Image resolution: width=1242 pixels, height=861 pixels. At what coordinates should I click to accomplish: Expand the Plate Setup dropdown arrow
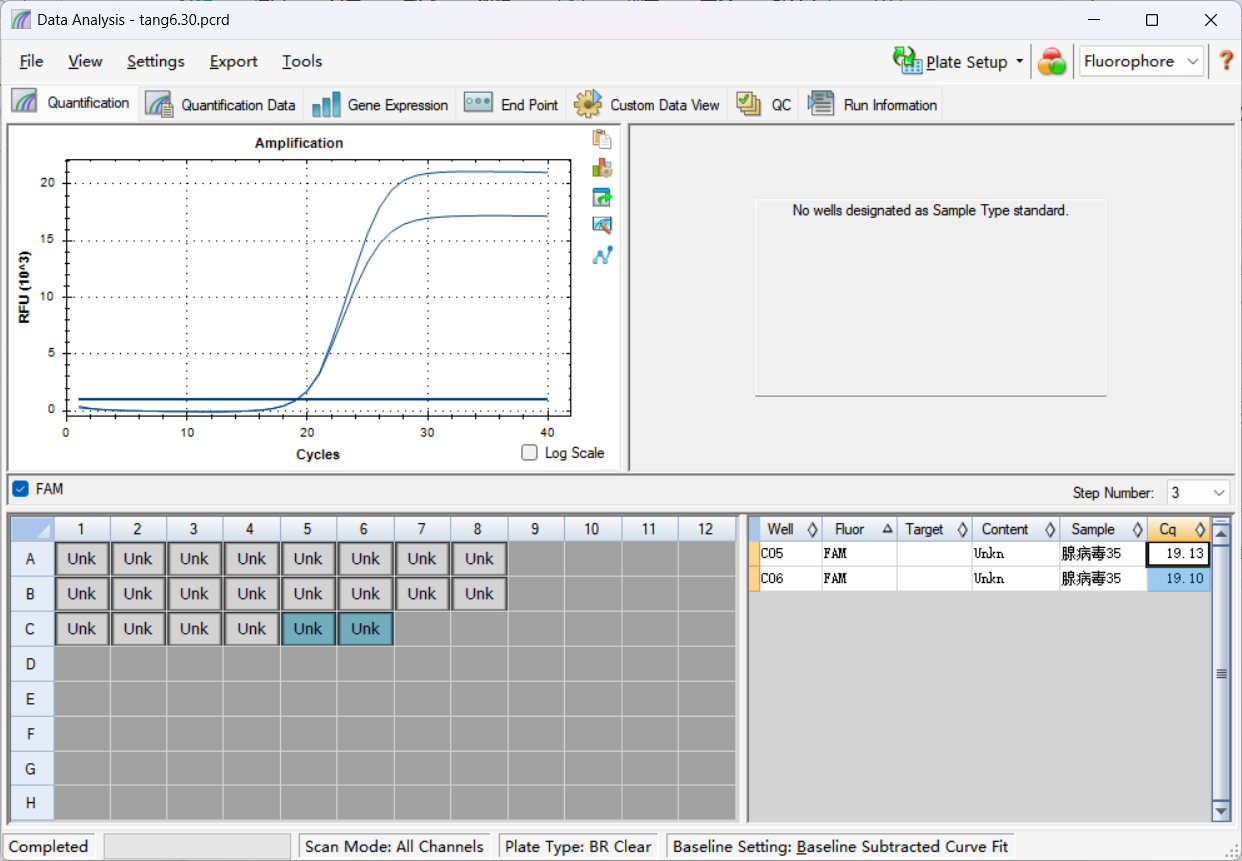coord(1020,61)
